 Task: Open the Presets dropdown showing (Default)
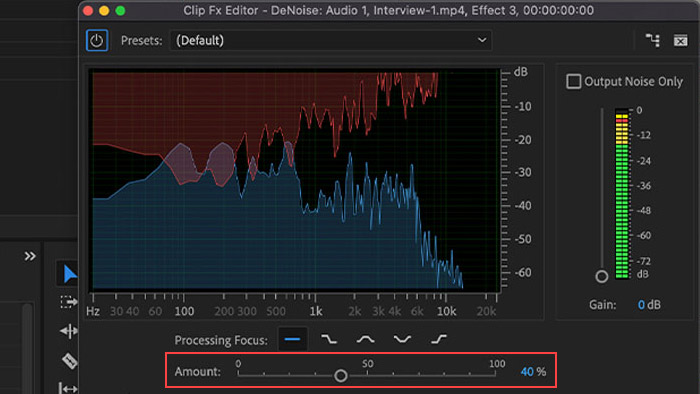tap(330, 41)
